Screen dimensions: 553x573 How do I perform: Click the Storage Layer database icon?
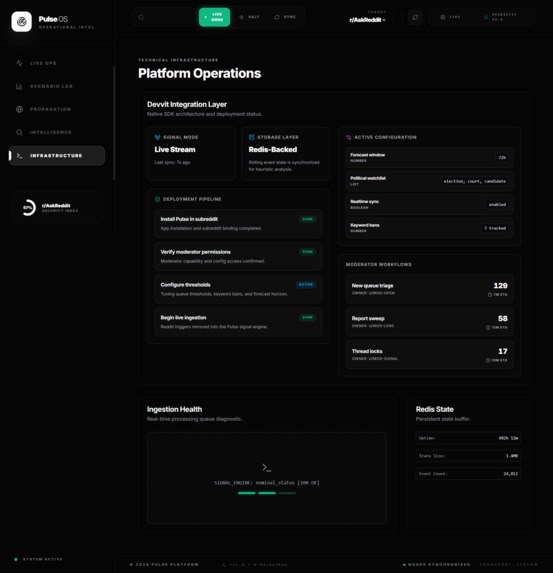click(251, 137)
